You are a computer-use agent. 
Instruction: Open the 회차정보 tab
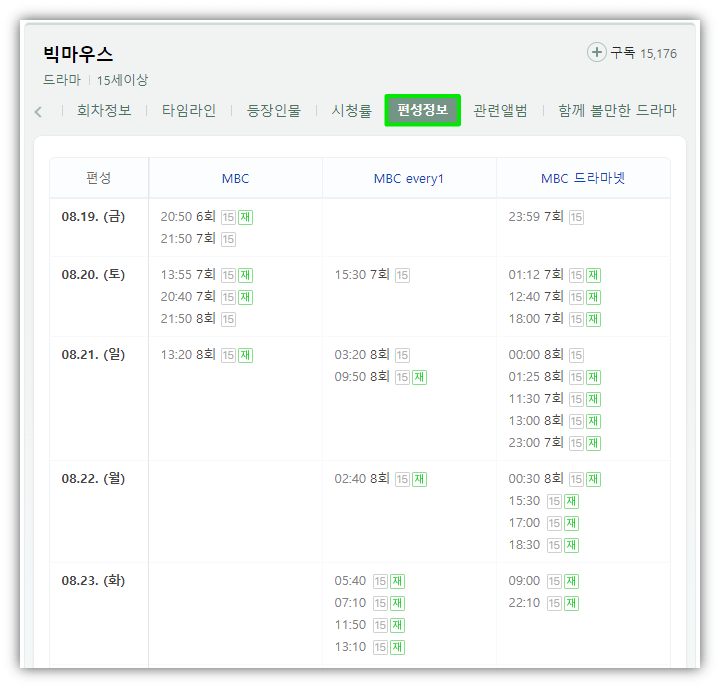pos(104,110)
